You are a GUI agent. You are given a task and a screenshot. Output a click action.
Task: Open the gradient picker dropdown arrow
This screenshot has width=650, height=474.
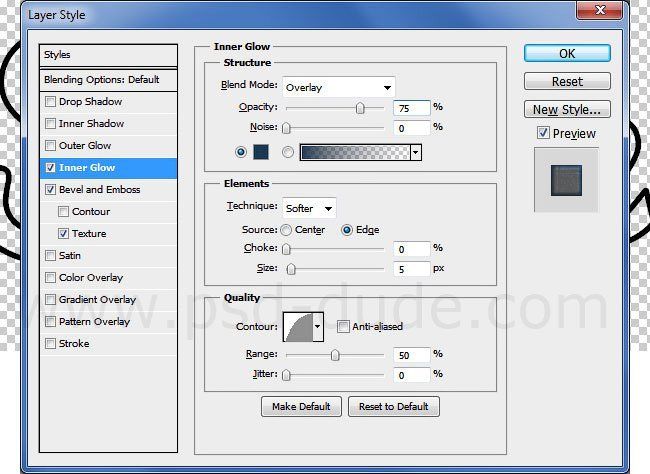tap(416, 153)
